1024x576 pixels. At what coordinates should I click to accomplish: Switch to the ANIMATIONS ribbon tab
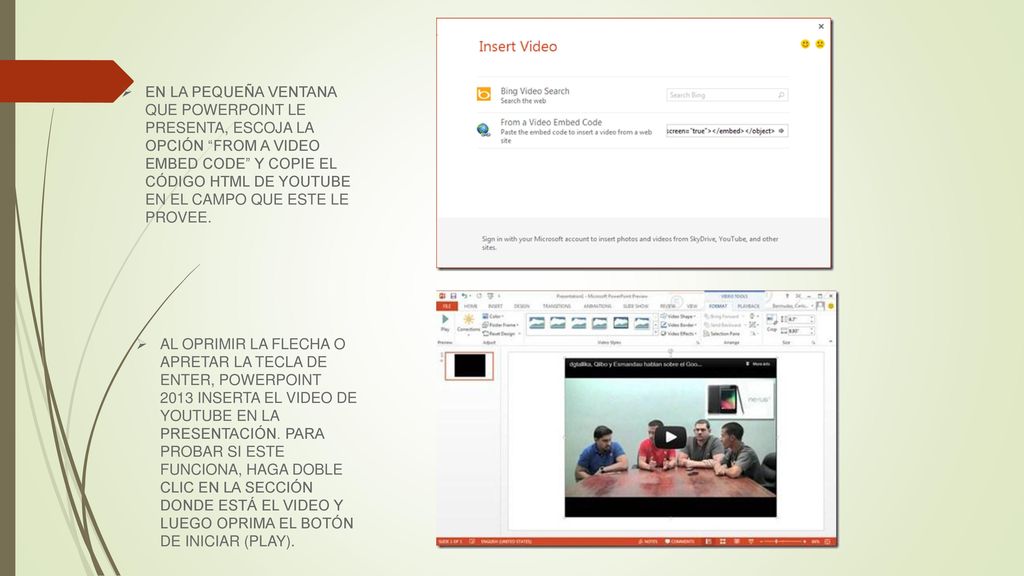(598, 306)
